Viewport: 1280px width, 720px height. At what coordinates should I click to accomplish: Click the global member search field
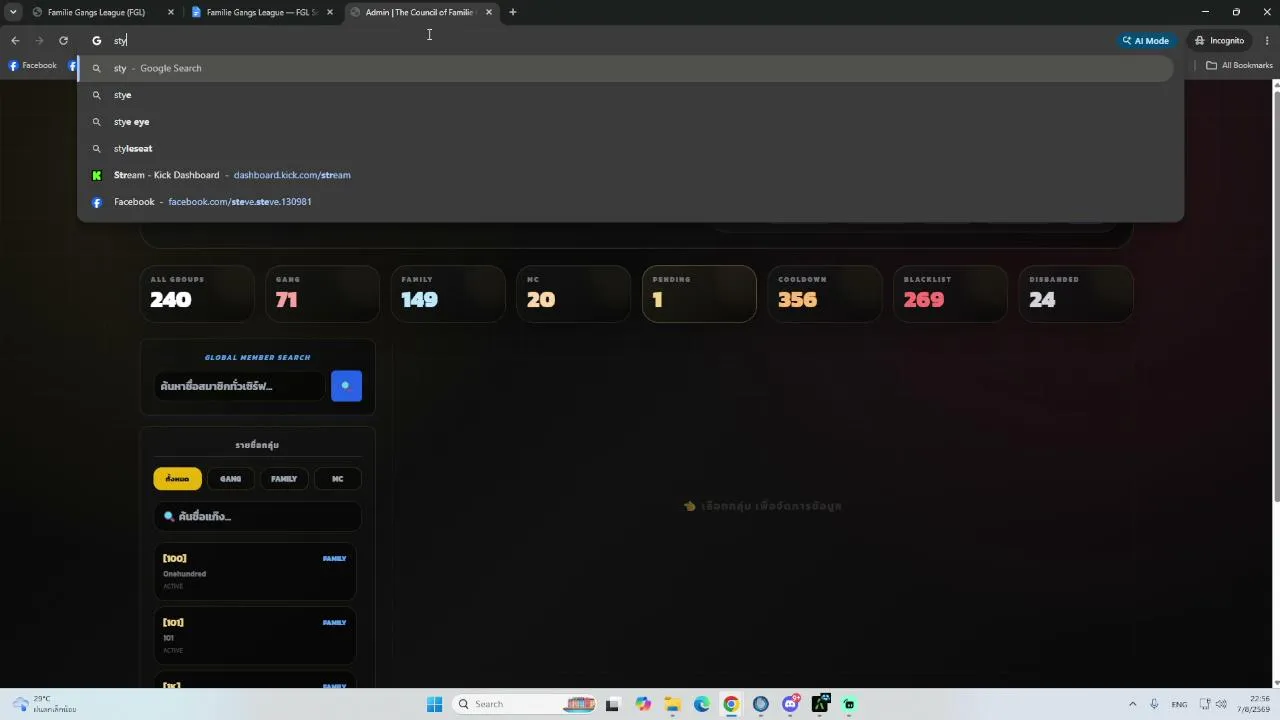239,386
